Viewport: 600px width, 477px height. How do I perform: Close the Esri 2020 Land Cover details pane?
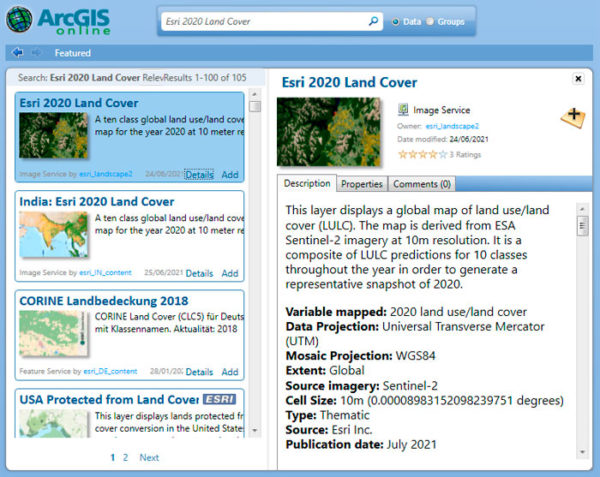[578, 79]
